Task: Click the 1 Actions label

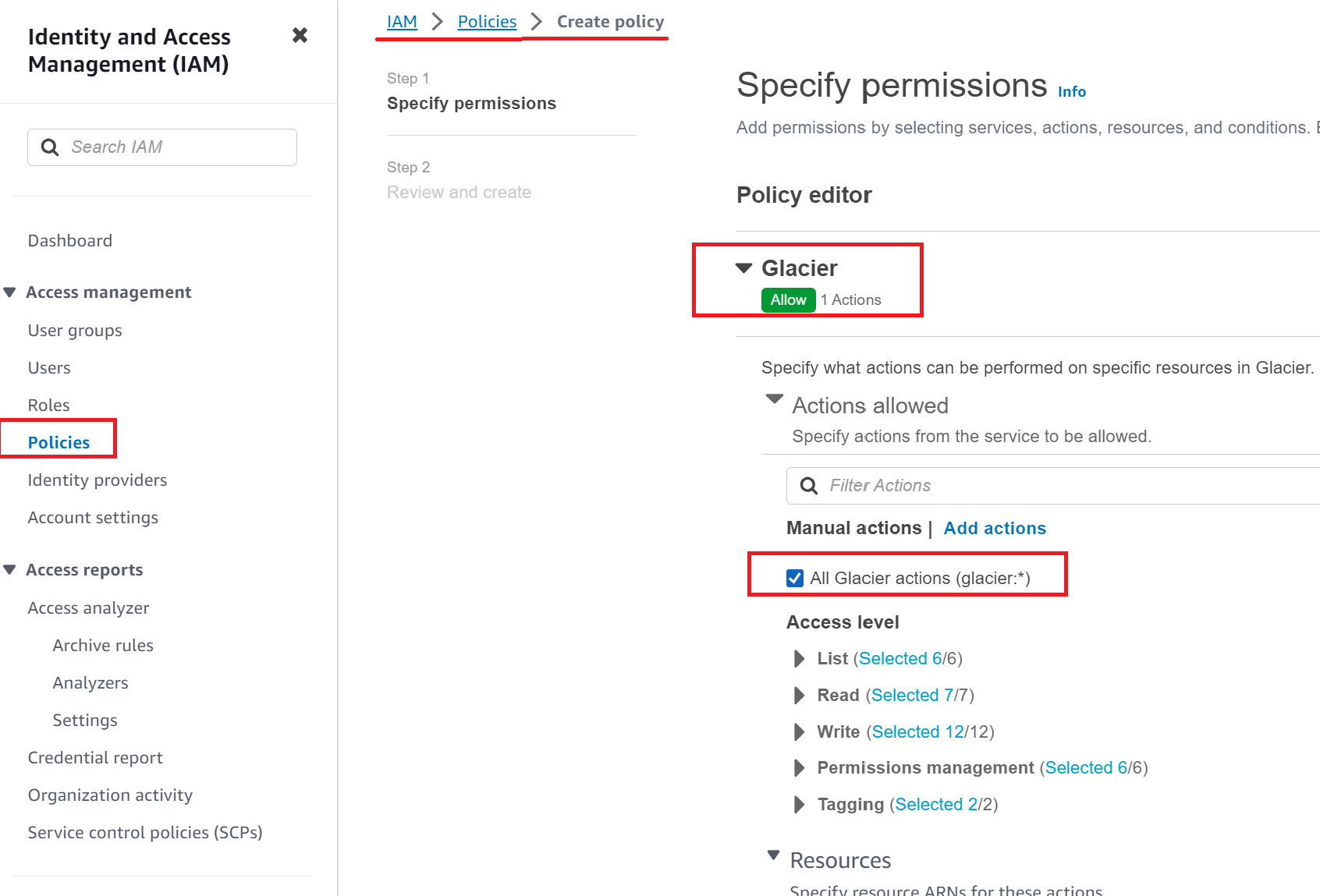Action: pyautogui.click(x=850, y=300)
